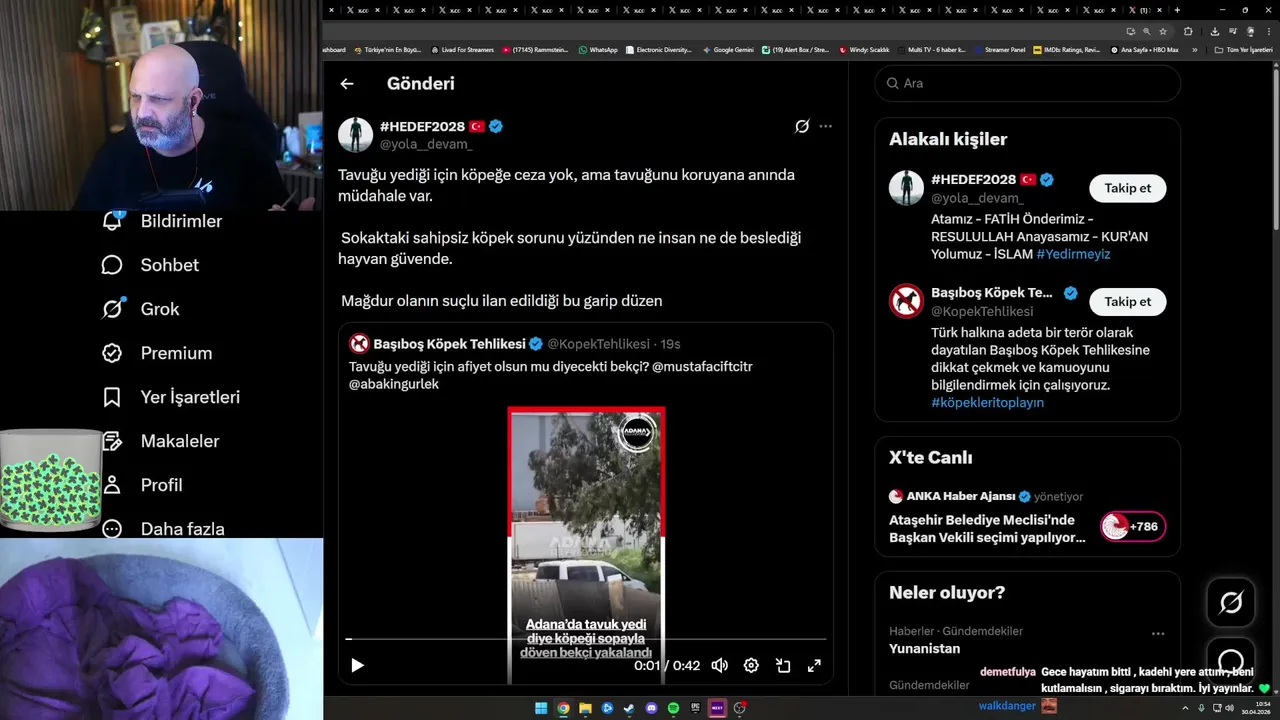Open Tüm Yer İşaretleri bookmarks folder

1242,49
